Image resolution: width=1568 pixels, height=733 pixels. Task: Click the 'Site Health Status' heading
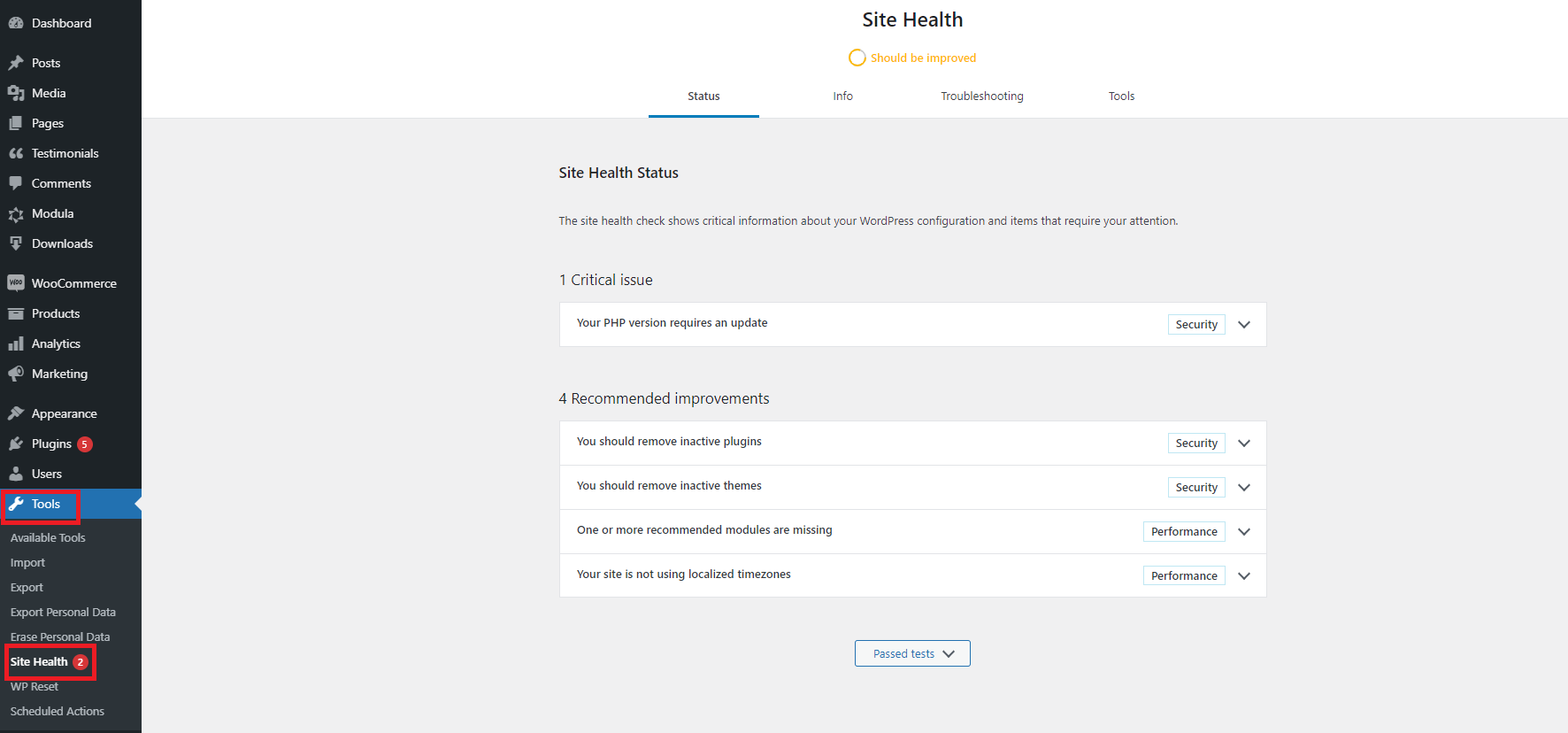[x=619, y=173]
